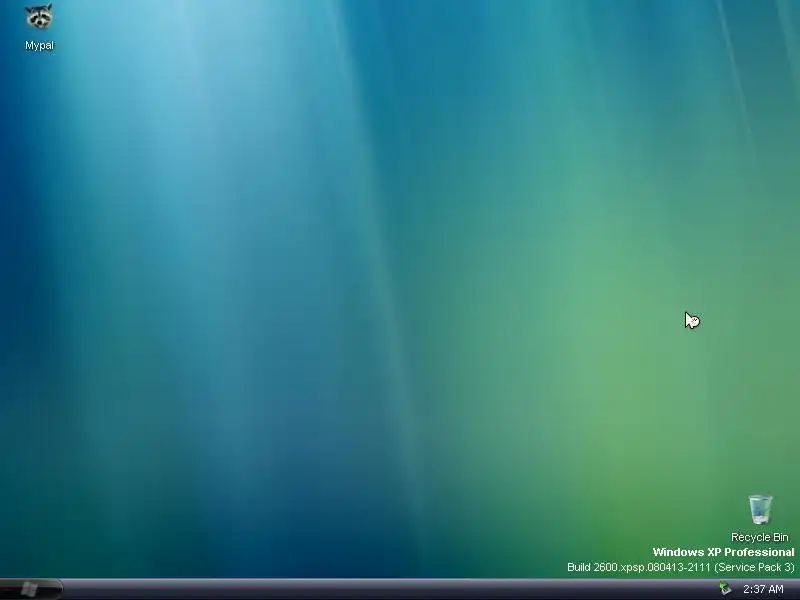This screenshot has width=800, height=600.
Task: Click the Recycle Bin label text
Action: pyautogui.click(x=760, y=537)
